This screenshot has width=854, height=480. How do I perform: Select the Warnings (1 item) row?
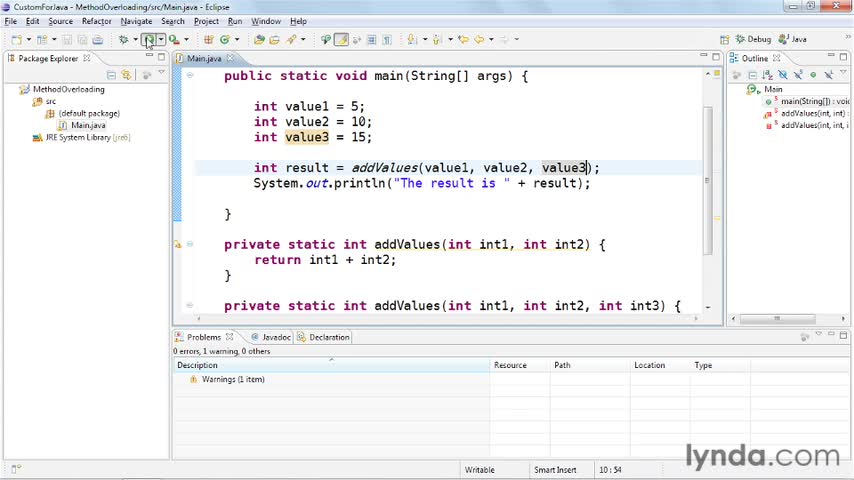click(x=227, y=379)
